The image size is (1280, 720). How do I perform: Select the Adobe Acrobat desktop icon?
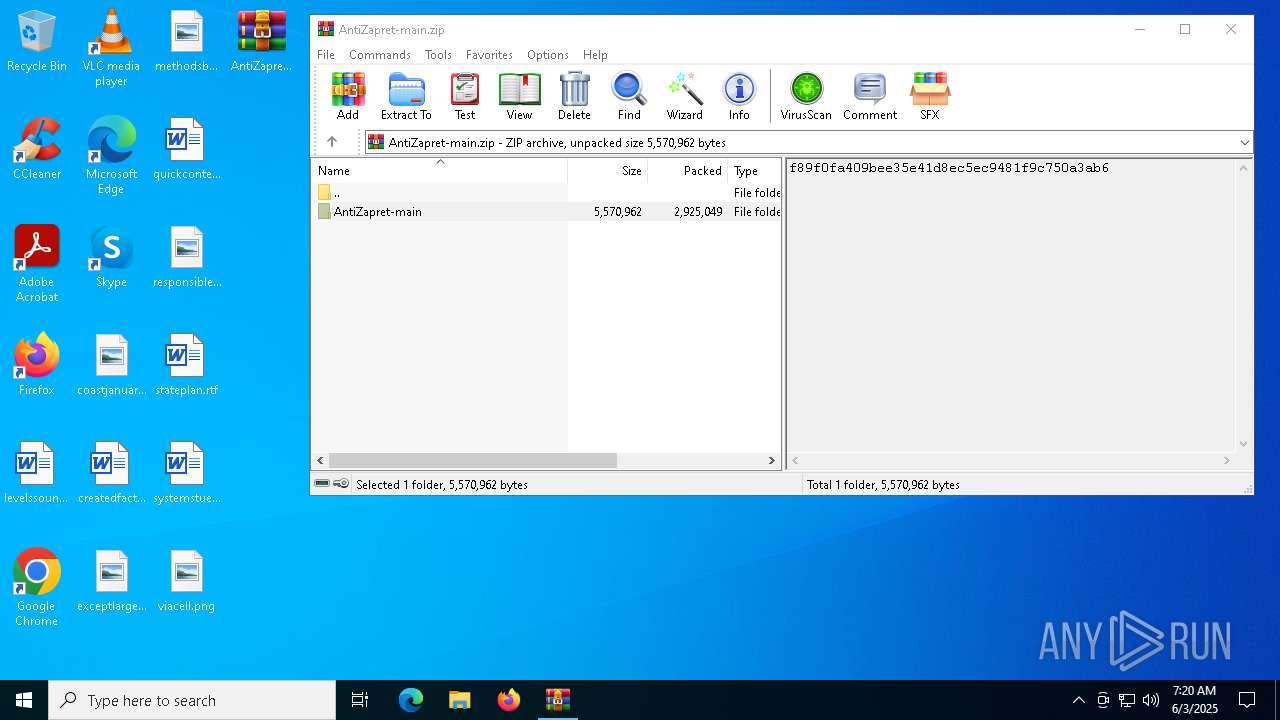pos(37,264)
